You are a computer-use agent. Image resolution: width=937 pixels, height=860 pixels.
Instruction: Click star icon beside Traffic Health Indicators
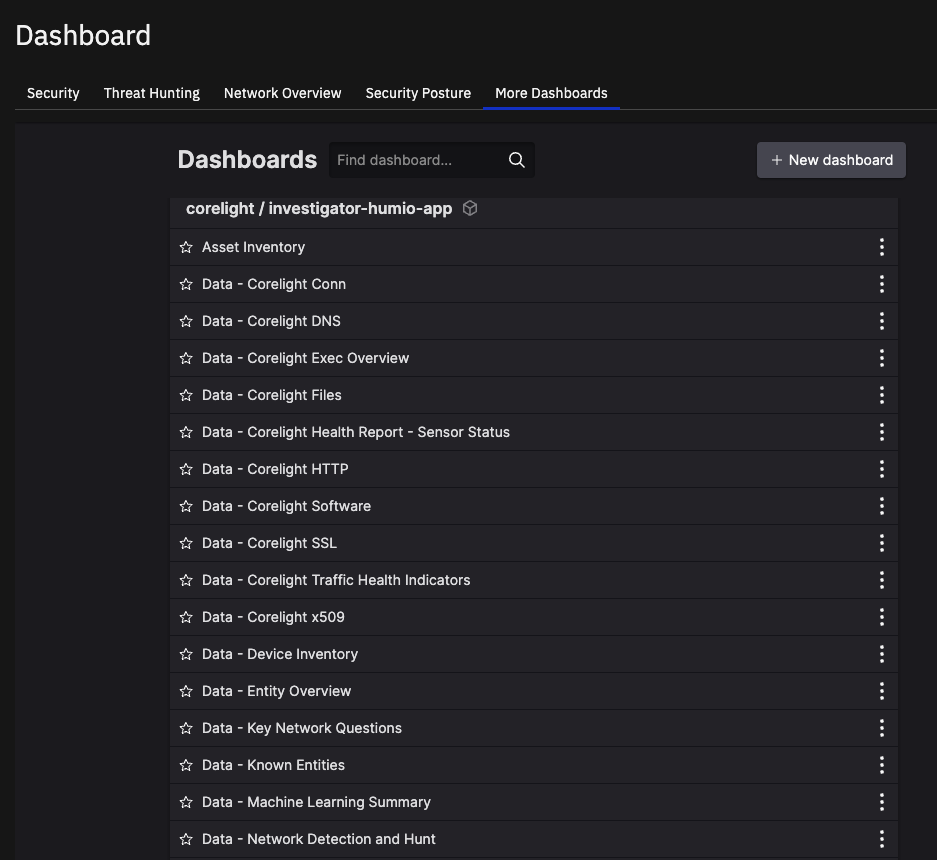(x=186, y=581)
